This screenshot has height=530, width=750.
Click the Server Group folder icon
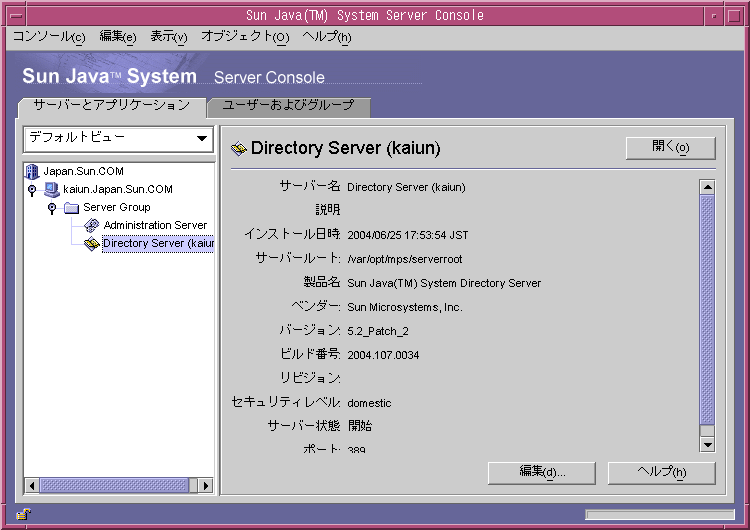[x=71, y=208]
